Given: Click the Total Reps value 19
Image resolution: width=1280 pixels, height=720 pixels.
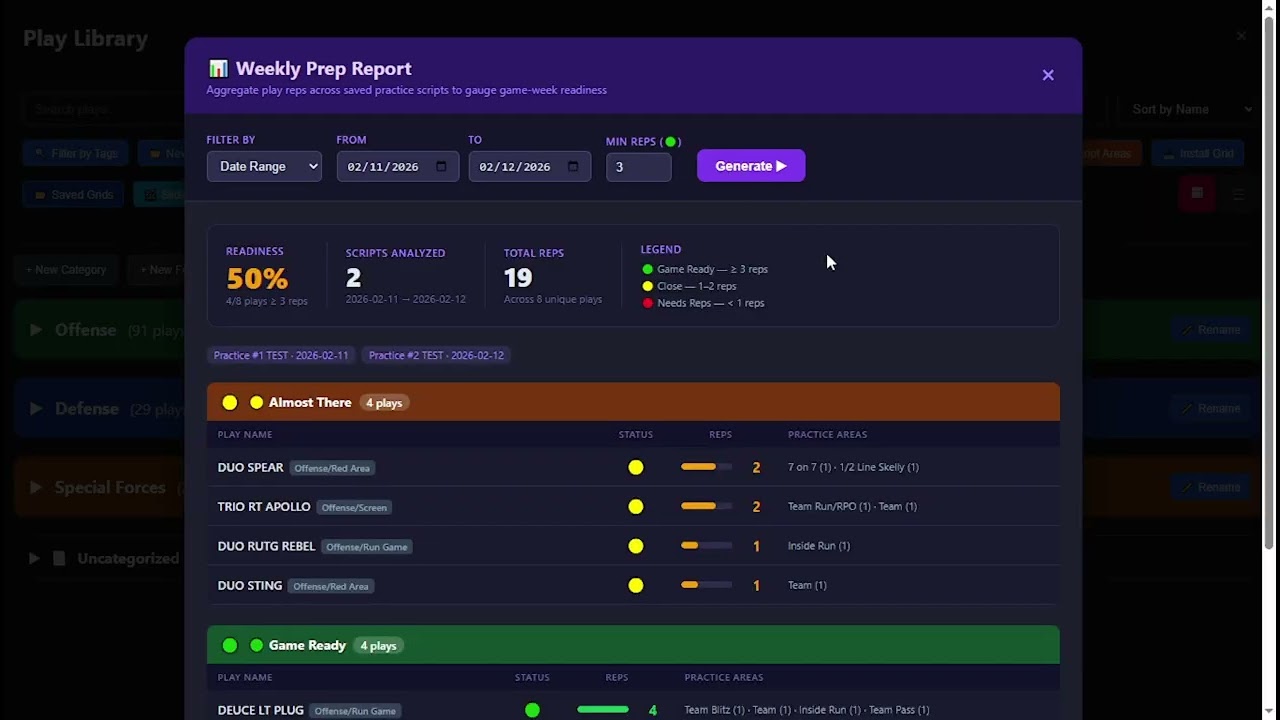Looking at the screenshot, I should (x=518, y=277).
